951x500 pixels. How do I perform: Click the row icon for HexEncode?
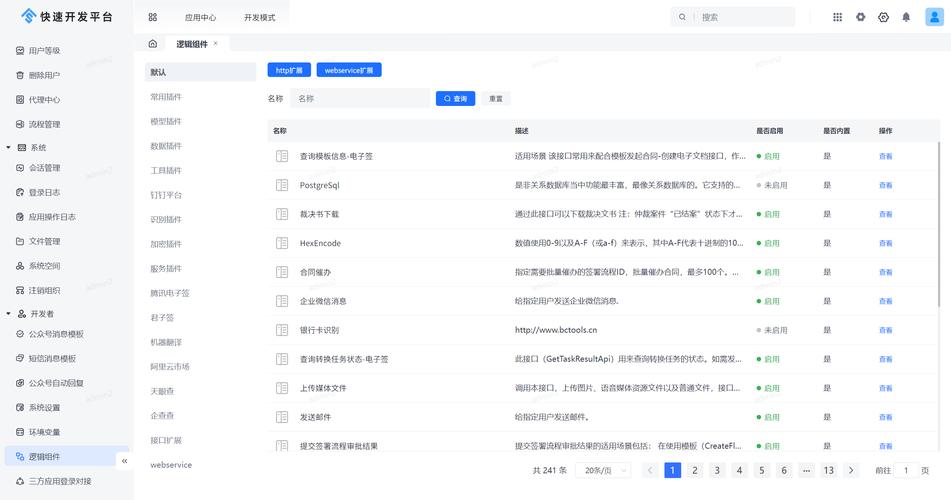pyautogui.click(x=282, y=243)
